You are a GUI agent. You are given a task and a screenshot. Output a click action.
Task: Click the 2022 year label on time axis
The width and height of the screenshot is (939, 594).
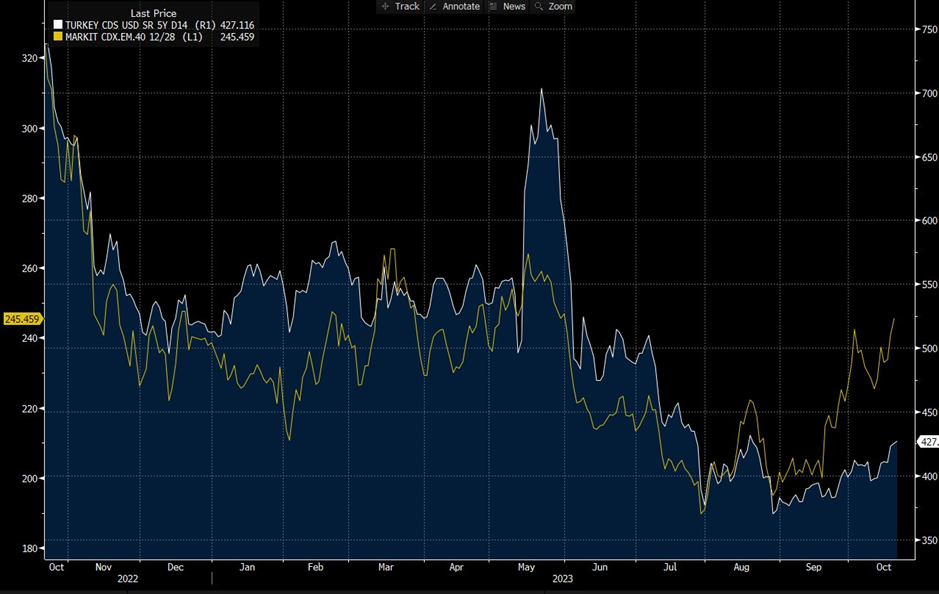pos(128,578)
